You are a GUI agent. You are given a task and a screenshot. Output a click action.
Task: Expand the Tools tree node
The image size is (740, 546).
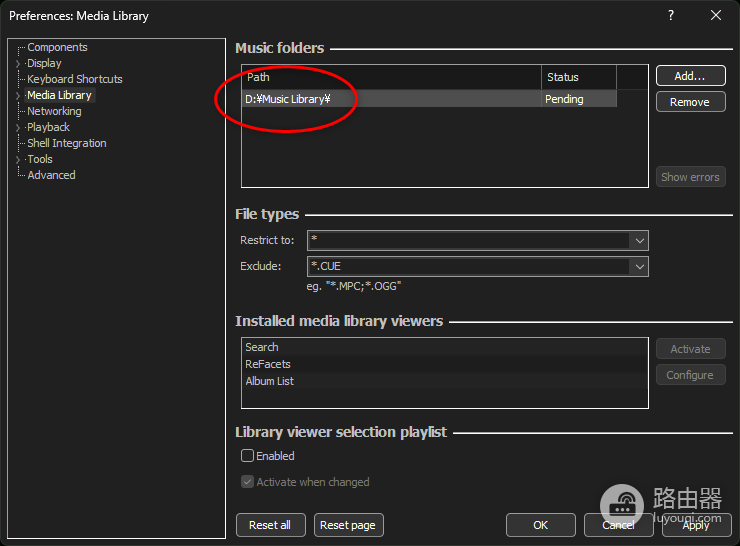point(18,160)
